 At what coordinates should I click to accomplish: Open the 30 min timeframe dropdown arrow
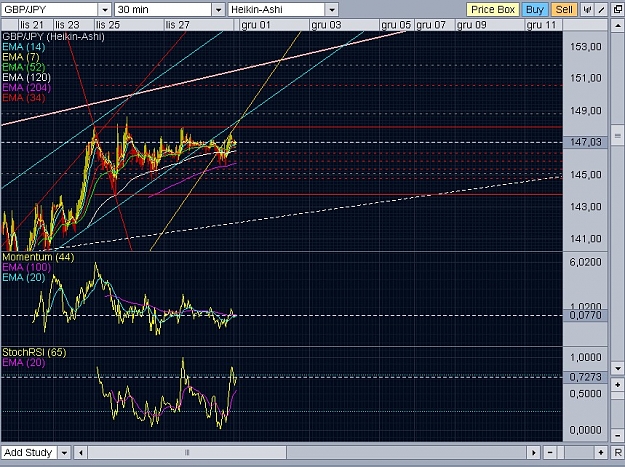218,10
